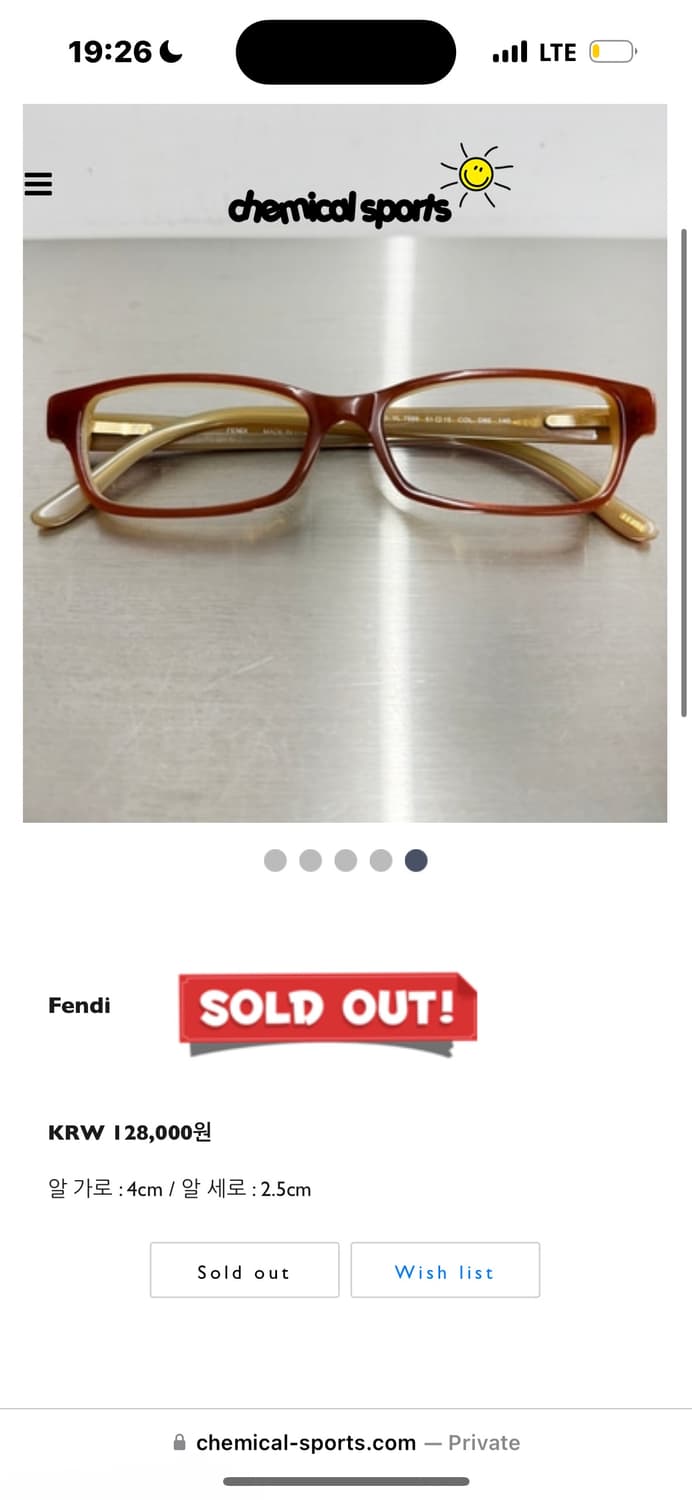Viewport: 692px width, 1500px height.
Task: Tap the cellular signal bars icon
Action: click(x=510, y=52)
